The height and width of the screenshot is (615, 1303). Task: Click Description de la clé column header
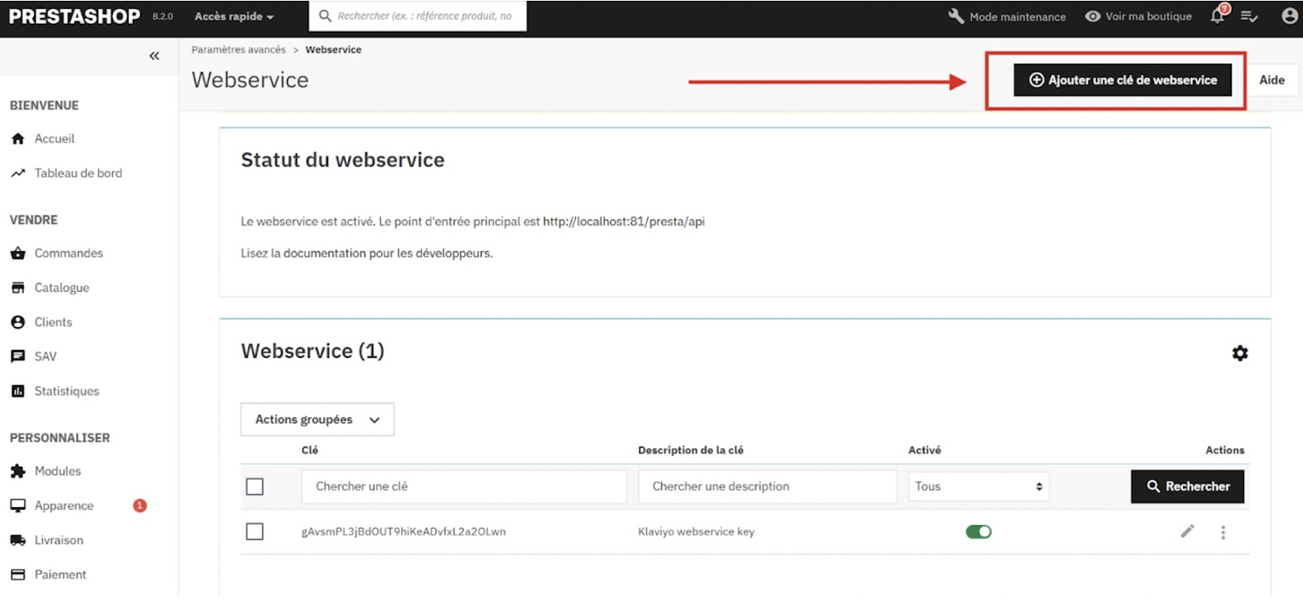pos(690,450)
